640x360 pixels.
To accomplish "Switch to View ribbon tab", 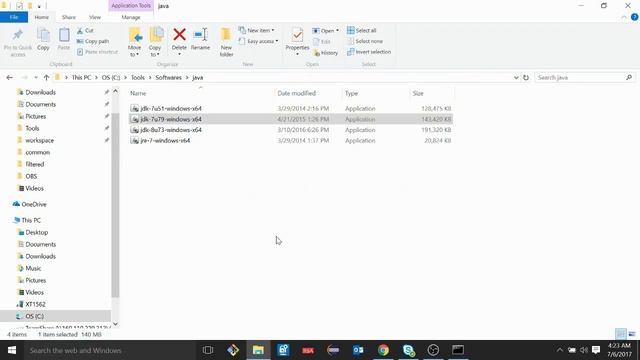I will pos(95,17).
